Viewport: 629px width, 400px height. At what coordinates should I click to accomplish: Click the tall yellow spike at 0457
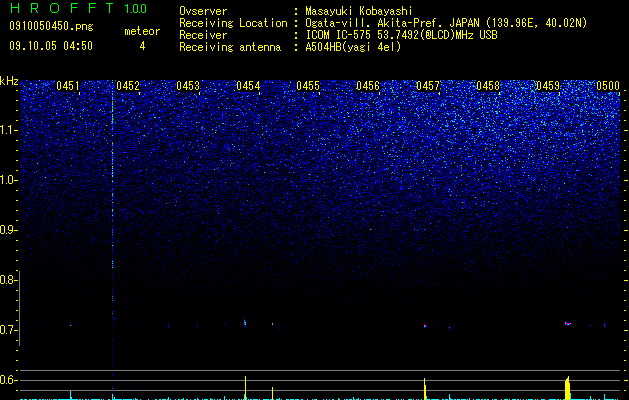pyautogui.click(x=424, y=389)
